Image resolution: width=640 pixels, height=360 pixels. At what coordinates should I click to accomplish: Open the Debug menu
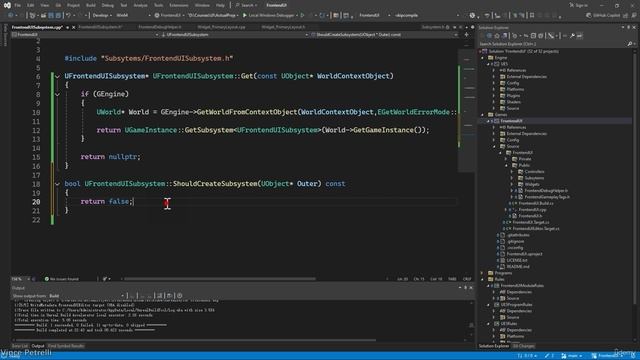[107, 5]
